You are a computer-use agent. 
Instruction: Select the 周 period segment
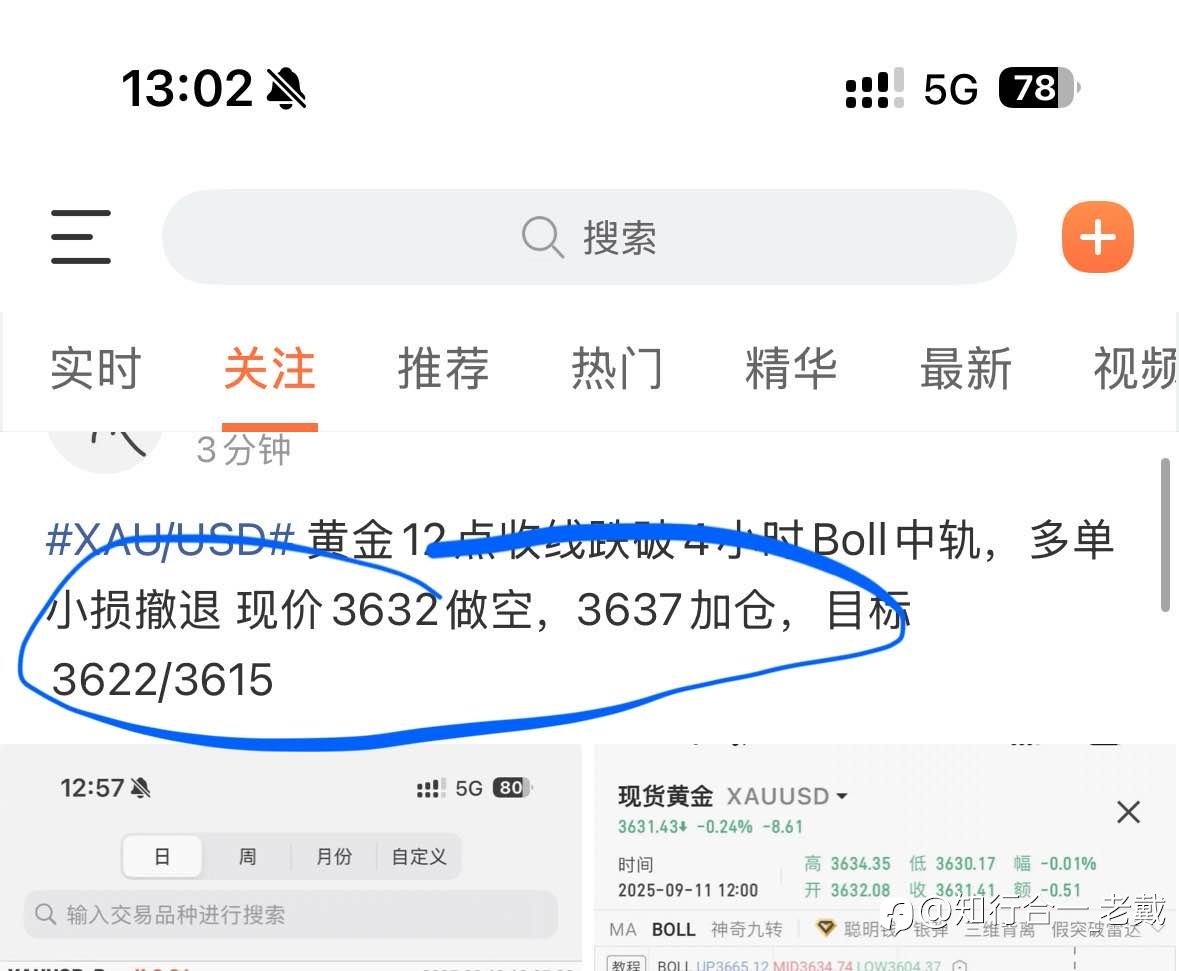(x=247, y=856)
